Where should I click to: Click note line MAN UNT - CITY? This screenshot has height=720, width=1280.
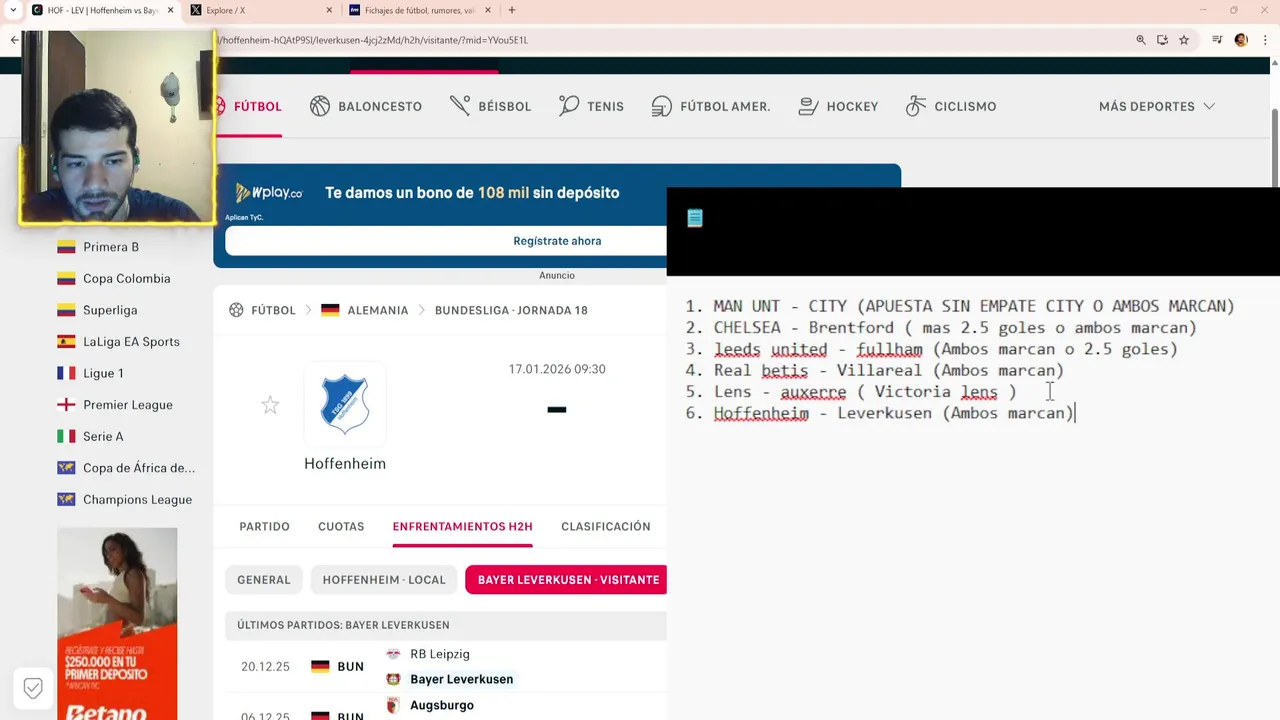pos(974,307)
